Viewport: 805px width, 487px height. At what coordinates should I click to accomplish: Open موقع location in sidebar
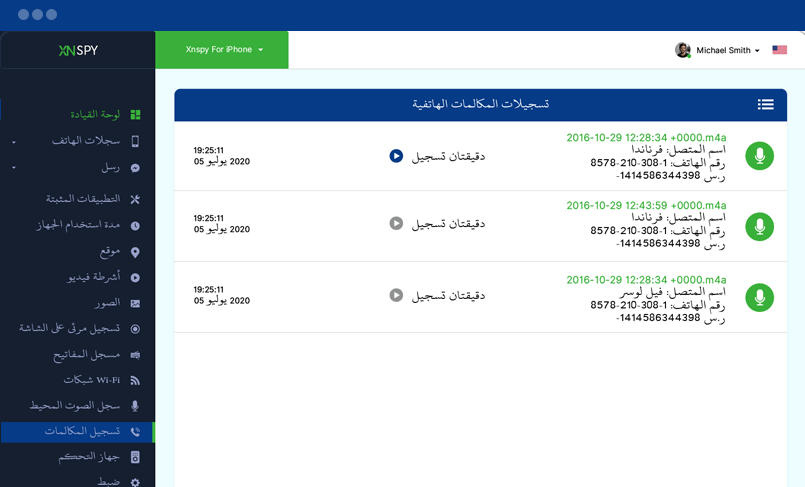click(110, 251)
